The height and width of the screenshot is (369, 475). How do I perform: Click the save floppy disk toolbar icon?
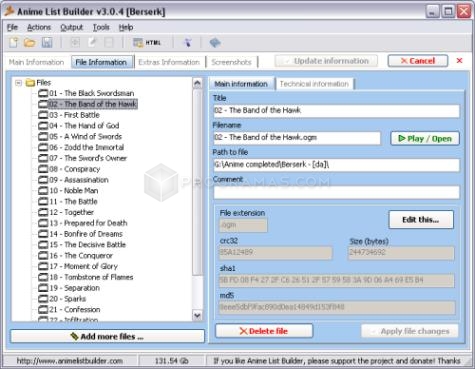click(x=47, y=43)
